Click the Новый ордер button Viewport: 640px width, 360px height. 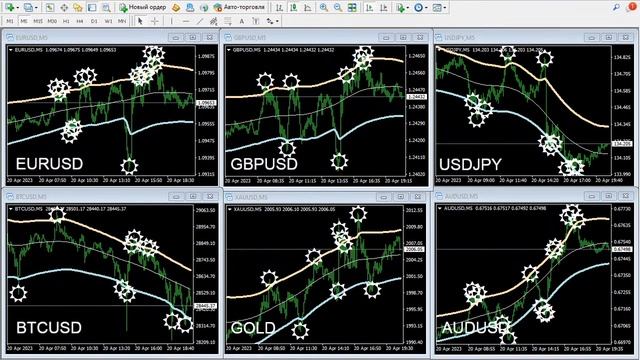142,7
